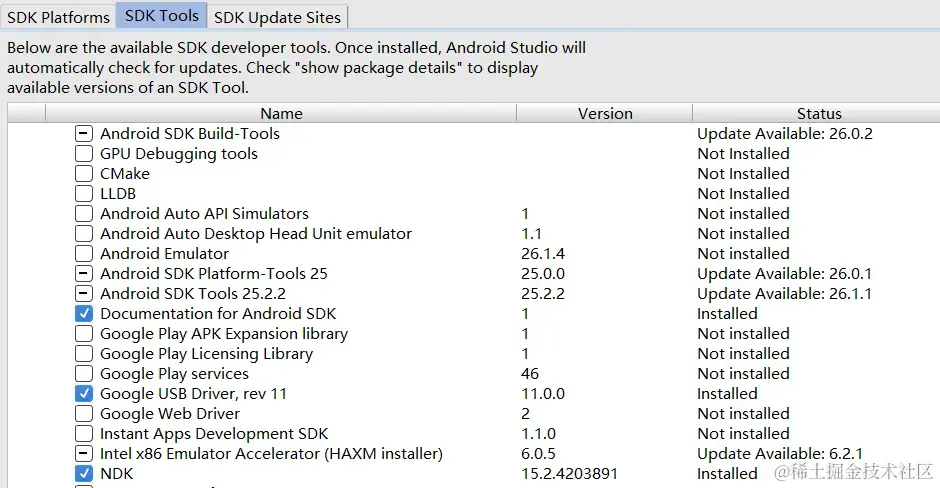Uncheck Documentation for Android SDK
Screen dimensions: 940x488
pos(84,314)
